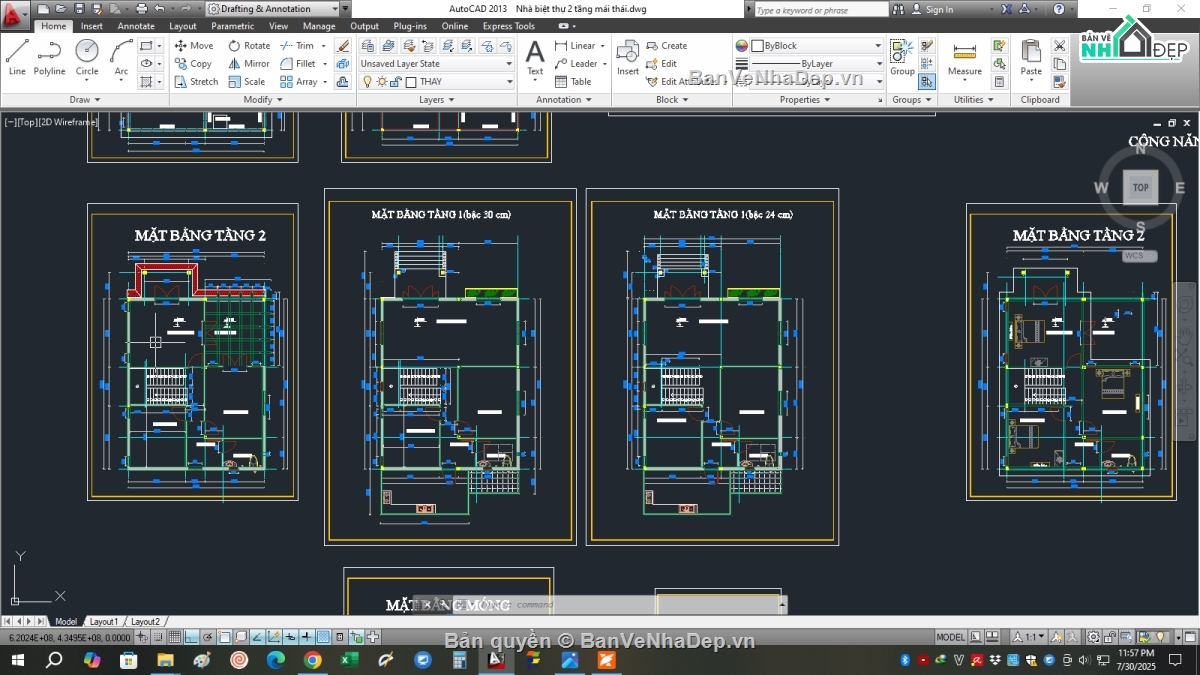
Task: Click the MODEL space button
Action: coord(950,637)
